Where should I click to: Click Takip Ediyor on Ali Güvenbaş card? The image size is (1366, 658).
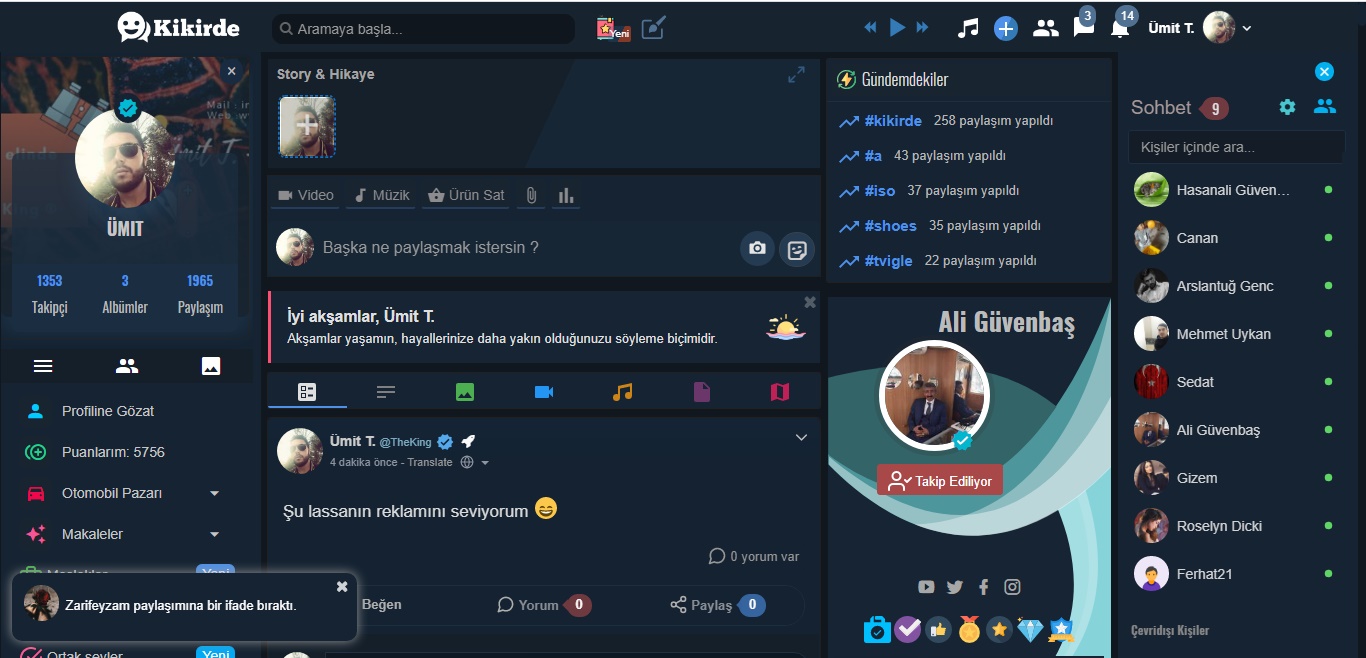click(940, 481)
